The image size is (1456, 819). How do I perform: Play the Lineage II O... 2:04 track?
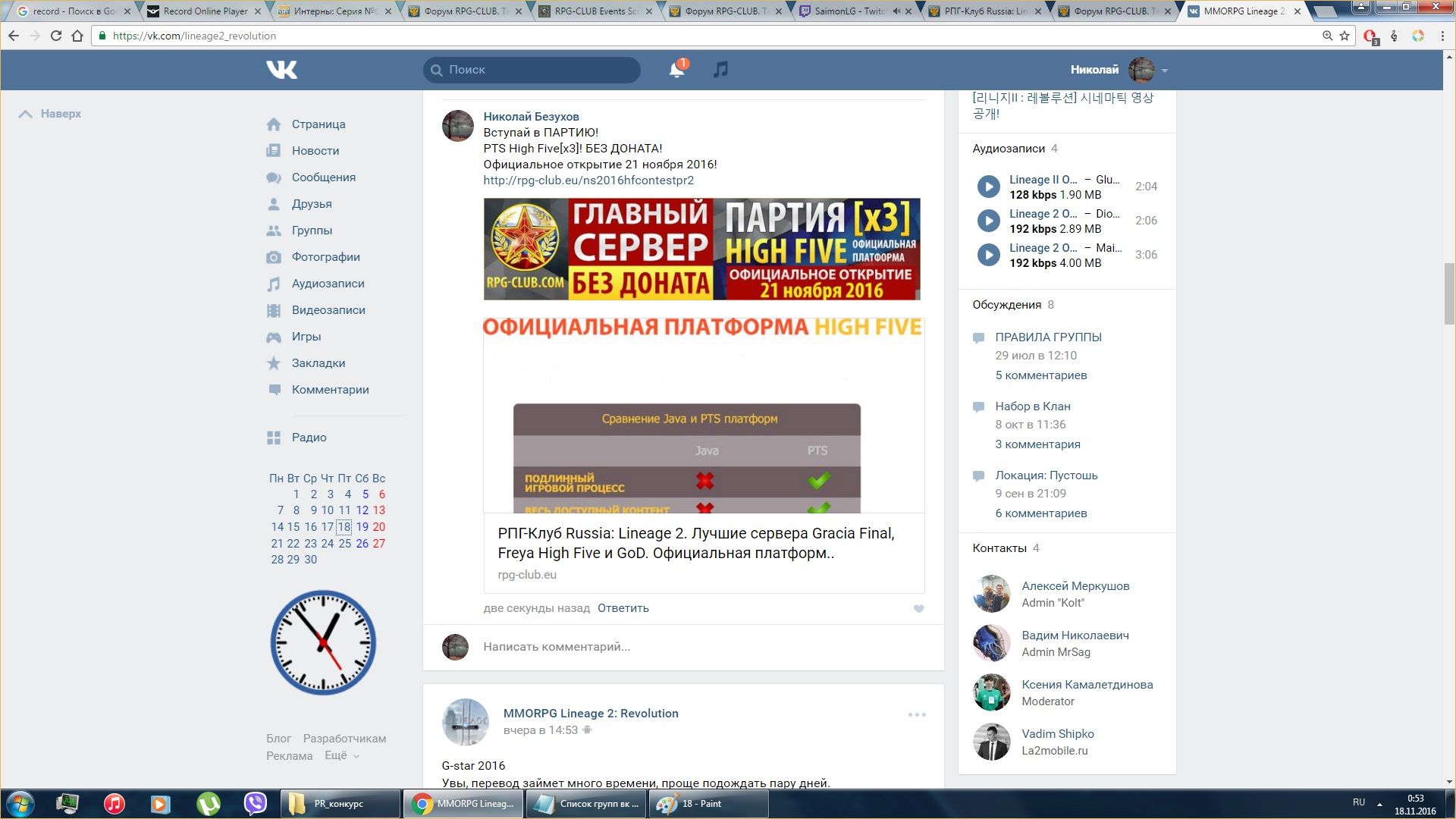pos(988,187)
